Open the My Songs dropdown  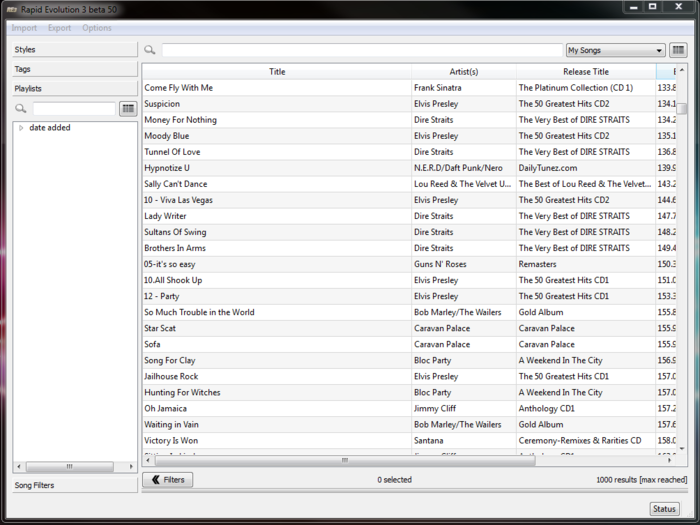616,50
